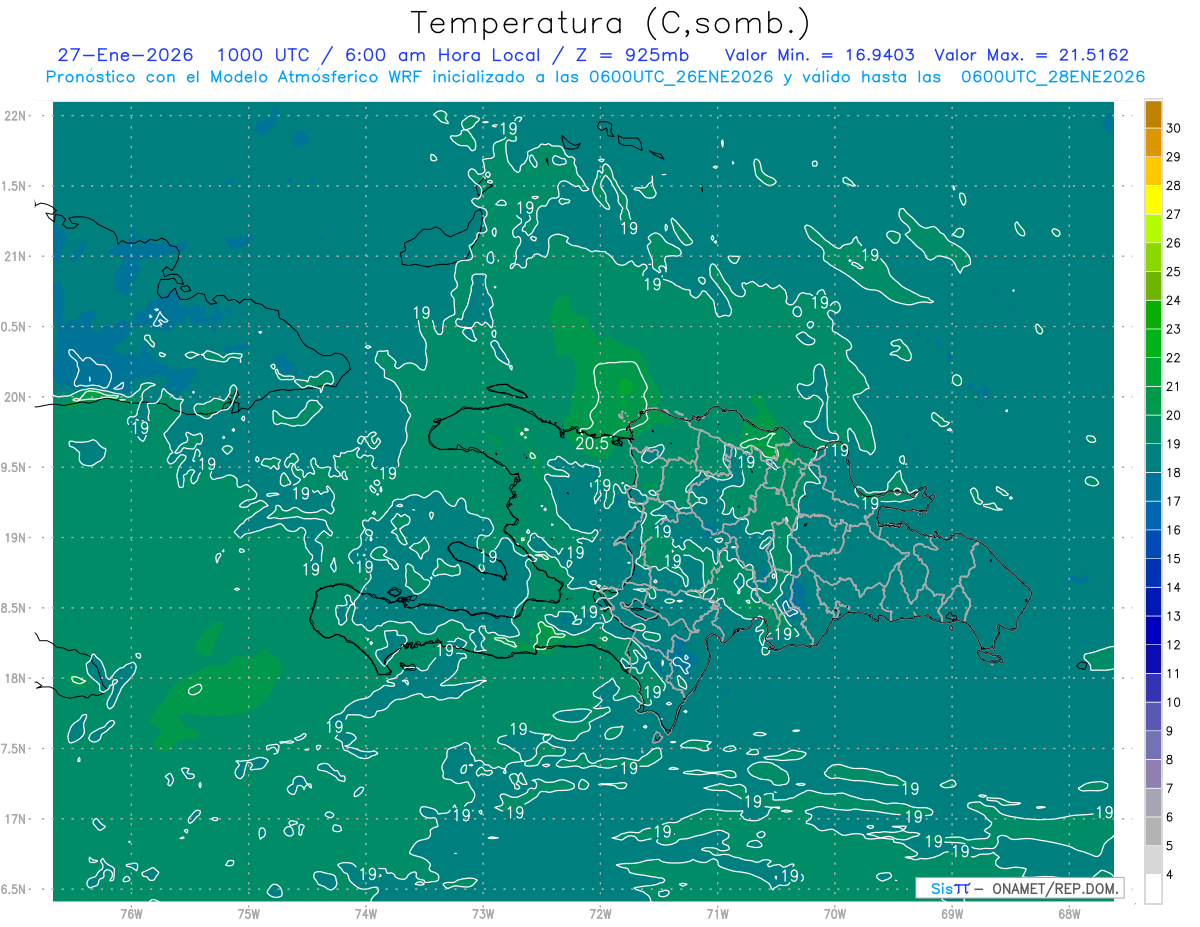Click the "69W" longitude axis label
This screenshot has height=927, width=1200.
pos(952,913)
